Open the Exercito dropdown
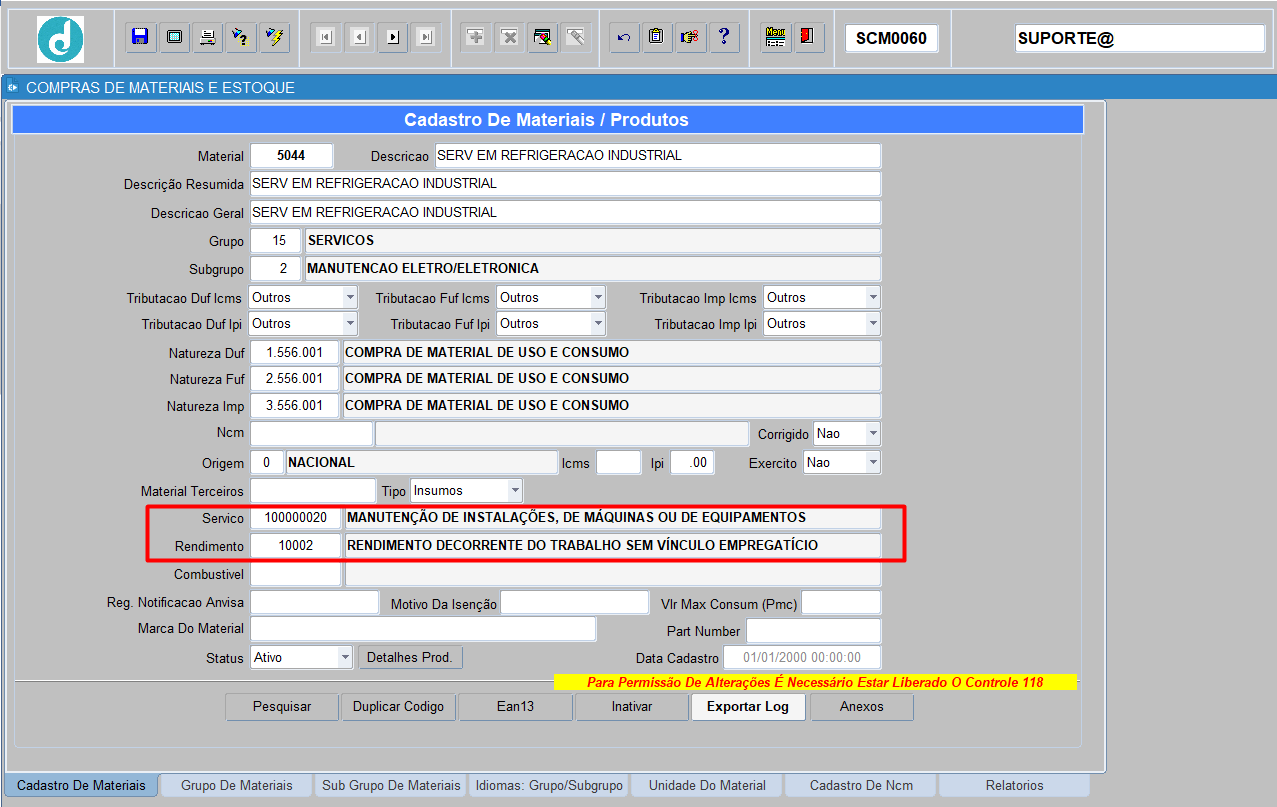Viewport: 1277px width, 807px height. pyautogui.click(x=873, y=463)
